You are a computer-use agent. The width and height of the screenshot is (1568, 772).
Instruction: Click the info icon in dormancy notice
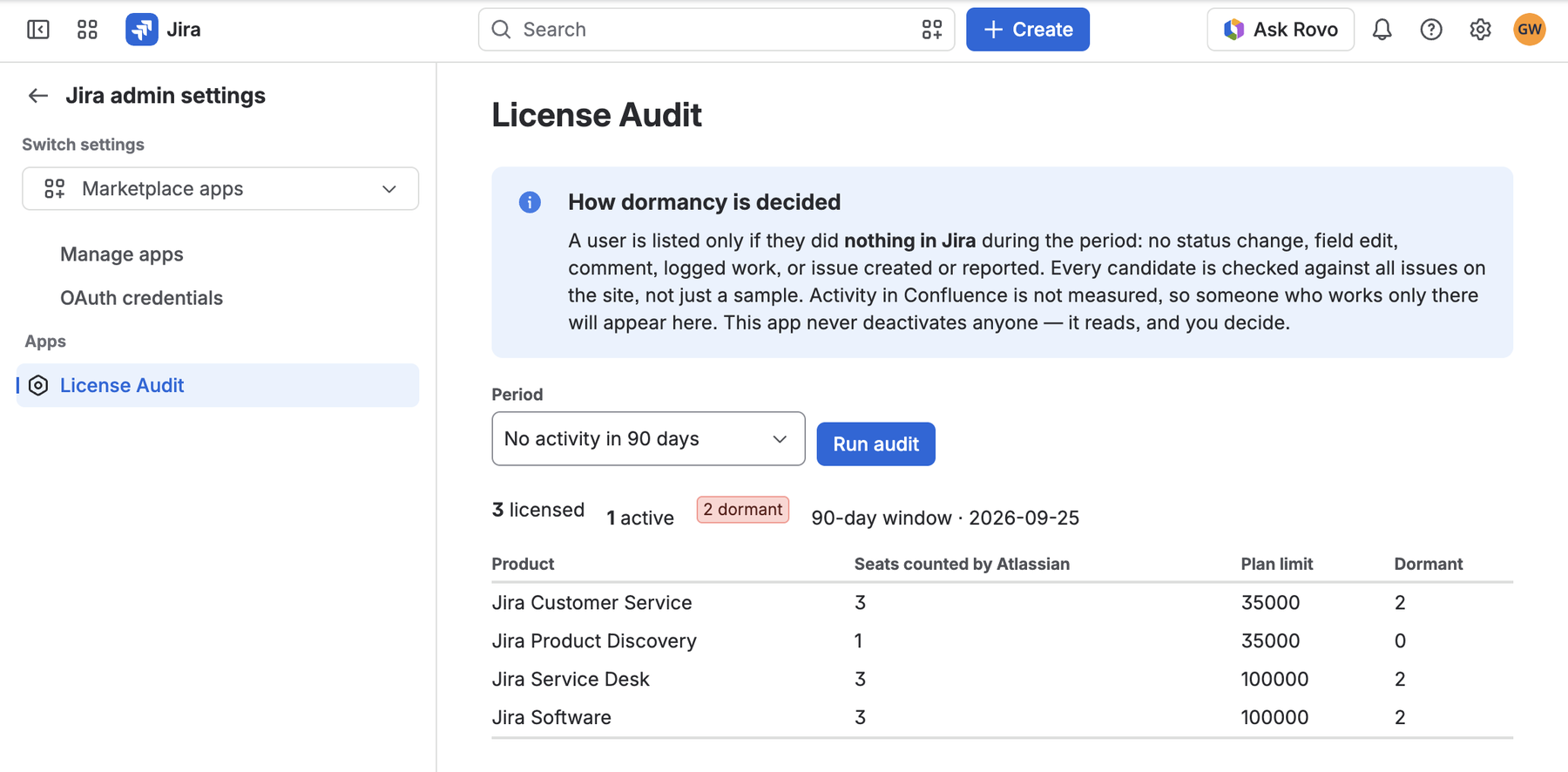click(x=530, y=202)
